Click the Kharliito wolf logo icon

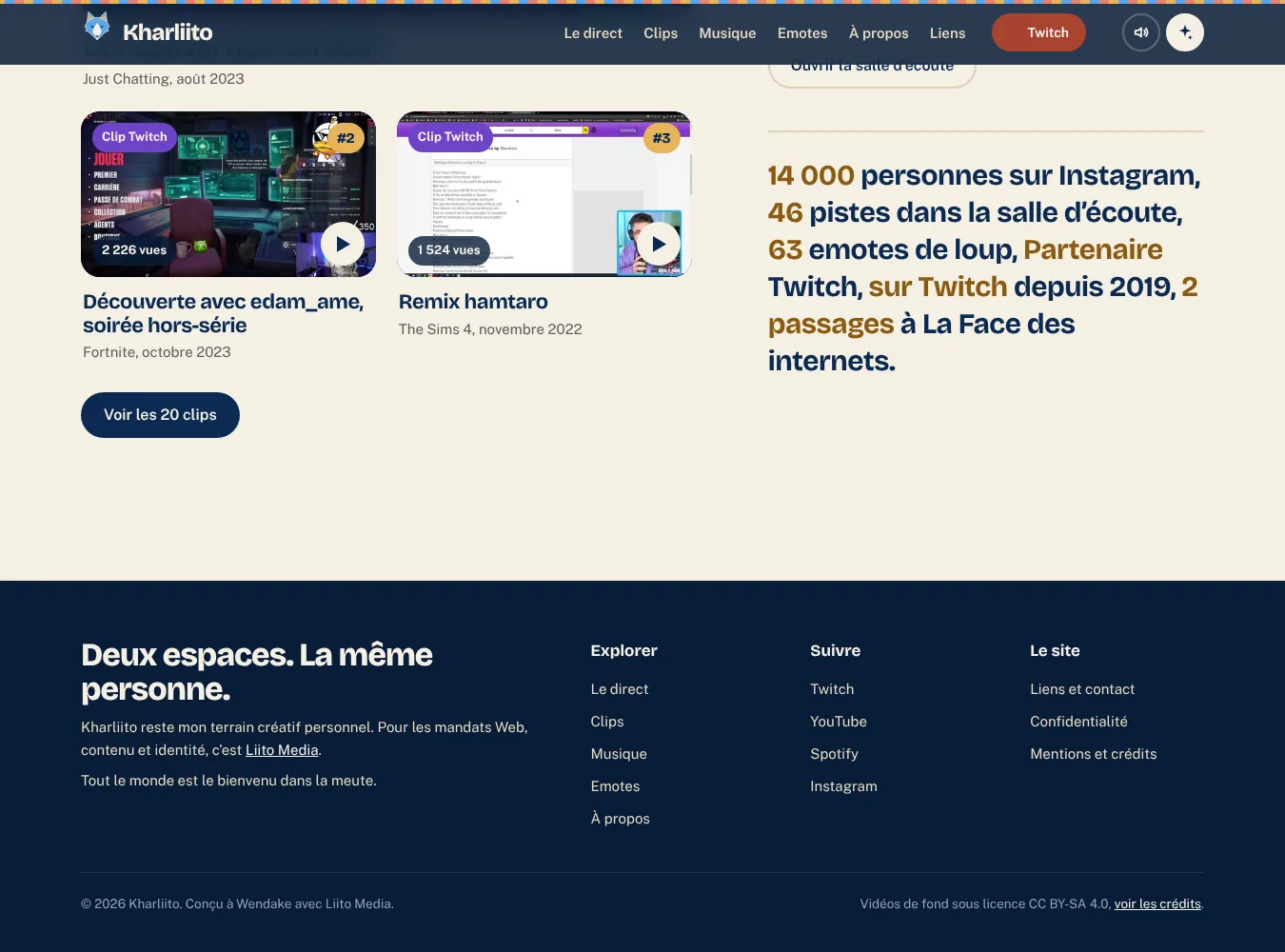[x=97, y=27]
